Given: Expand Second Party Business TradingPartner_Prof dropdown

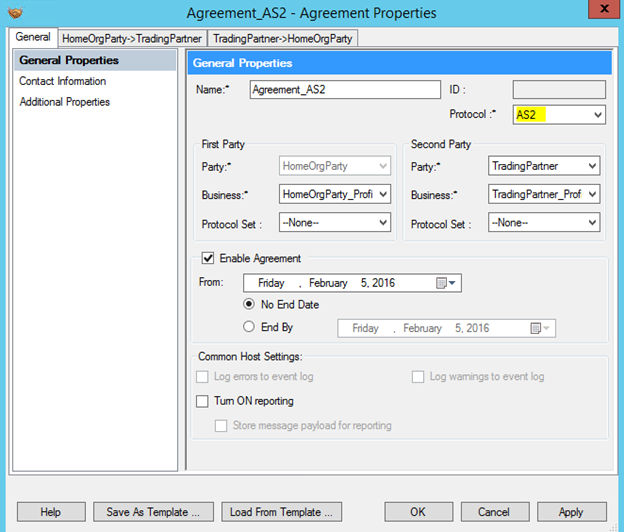Looking at the screenshot, I should [544, 194].
